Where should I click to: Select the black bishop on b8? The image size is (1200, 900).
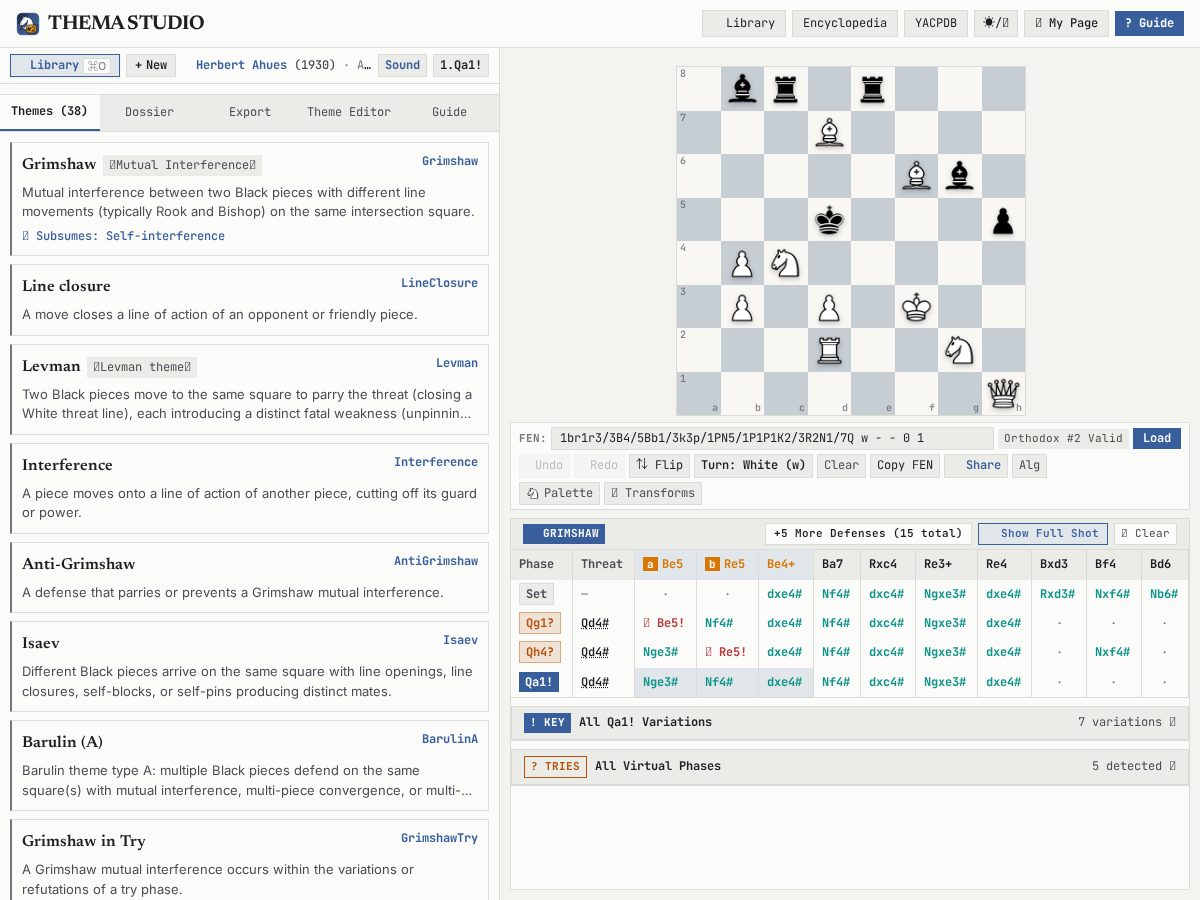(x=741, y=88)
